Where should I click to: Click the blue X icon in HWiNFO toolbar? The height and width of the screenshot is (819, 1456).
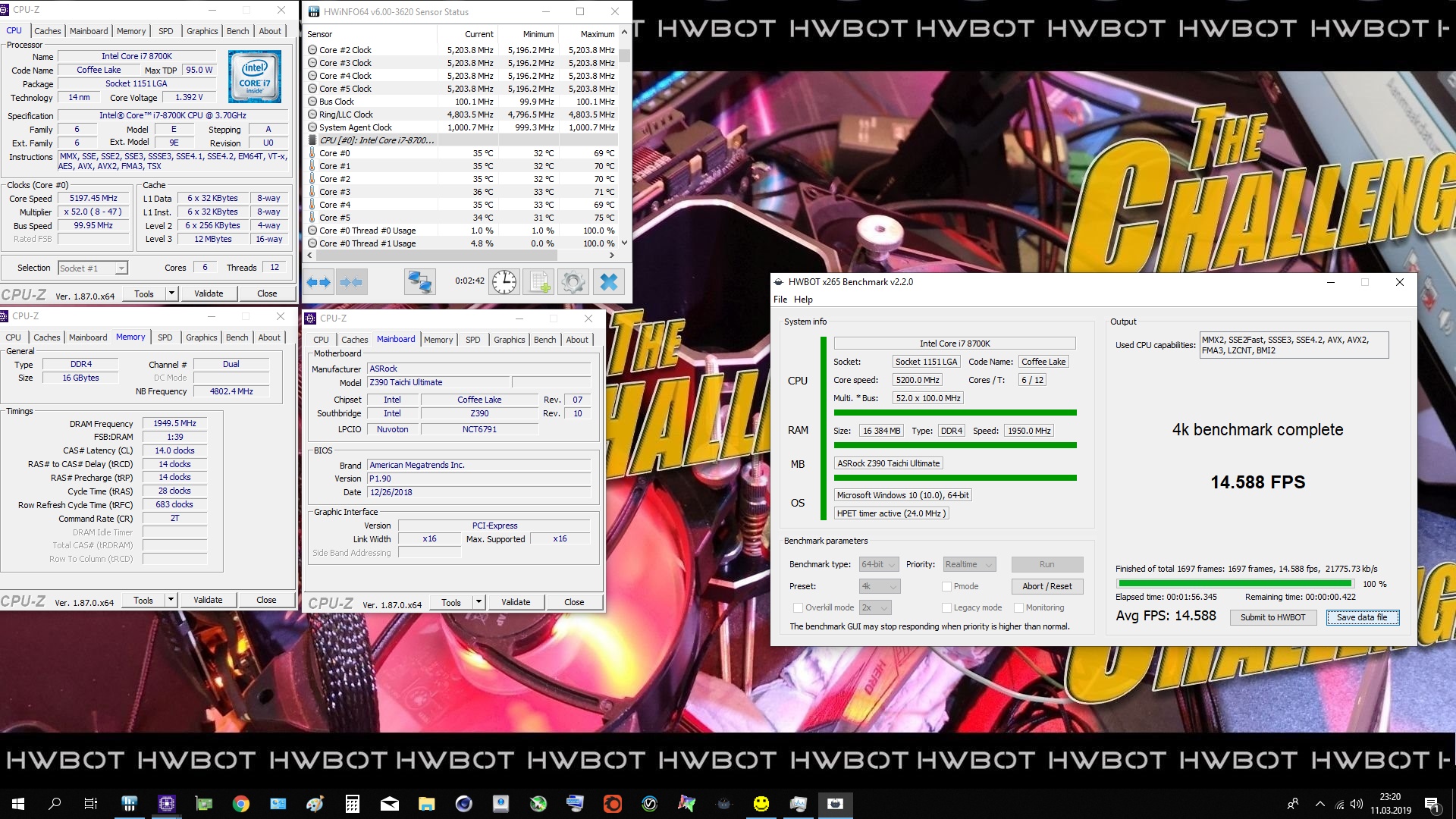(x=608, y=282)
